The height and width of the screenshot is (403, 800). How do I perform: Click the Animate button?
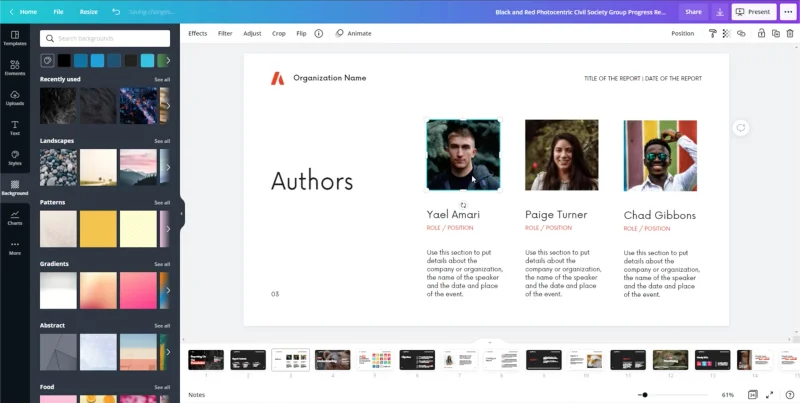point(354,33)
